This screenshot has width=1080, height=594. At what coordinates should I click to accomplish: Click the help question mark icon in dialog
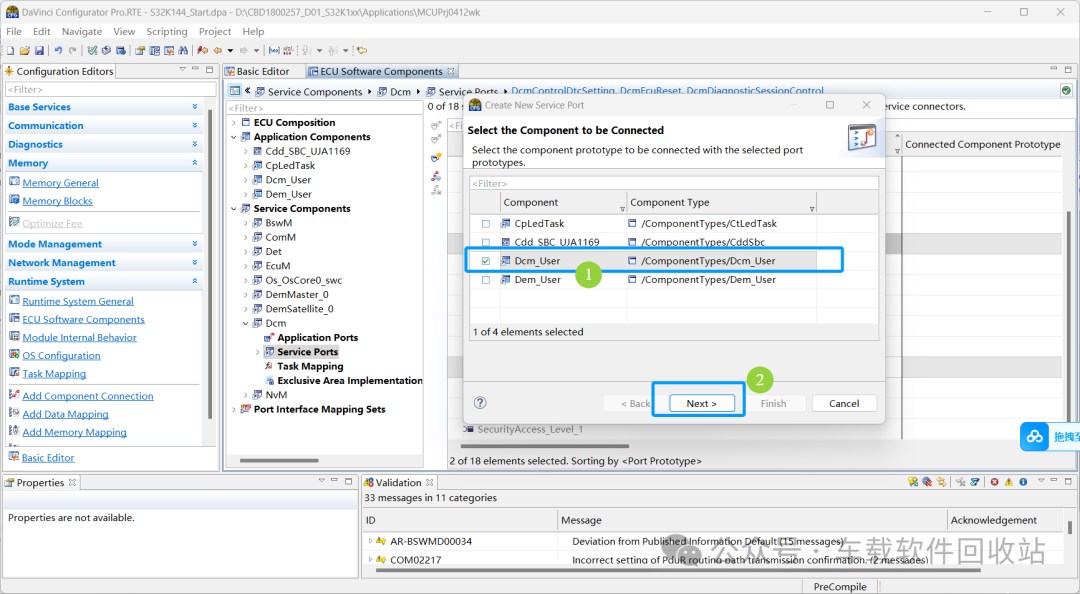click(480, 403)
